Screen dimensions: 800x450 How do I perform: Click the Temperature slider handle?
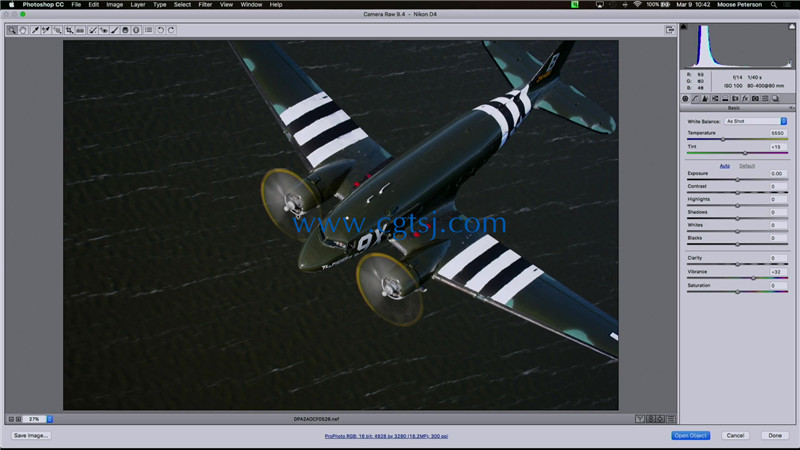723,139
